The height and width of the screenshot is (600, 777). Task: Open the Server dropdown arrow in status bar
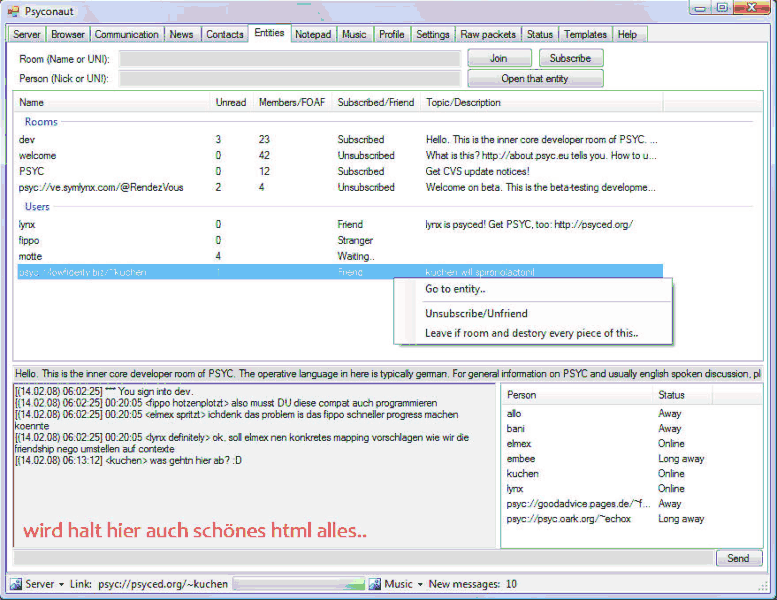click(x=61, y=585)
